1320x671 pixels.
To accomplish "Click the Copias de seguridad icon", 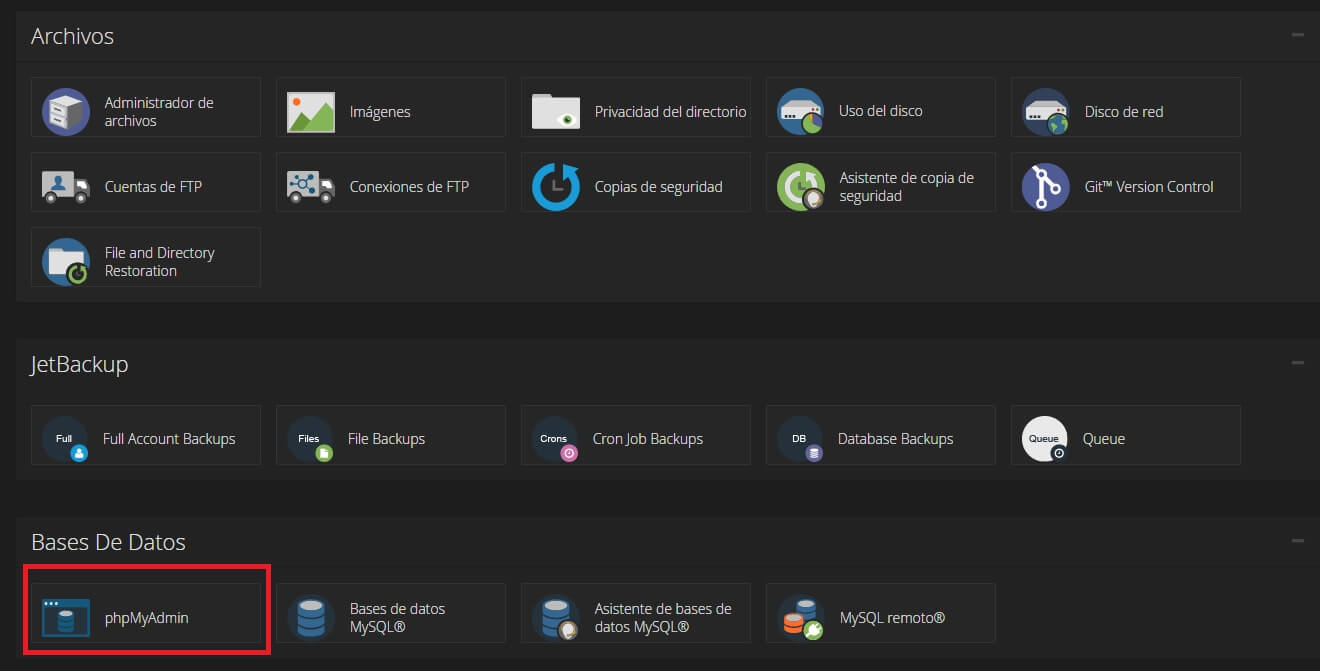I will click(556, 186).
